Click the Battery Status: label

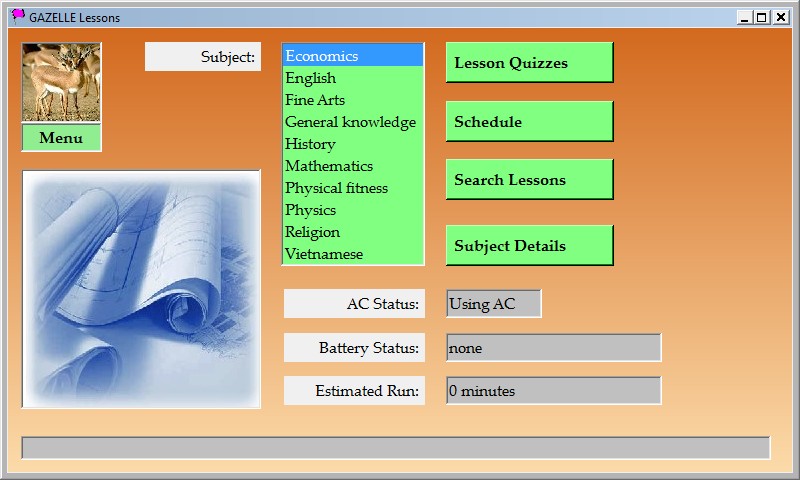tap(354, 348)
